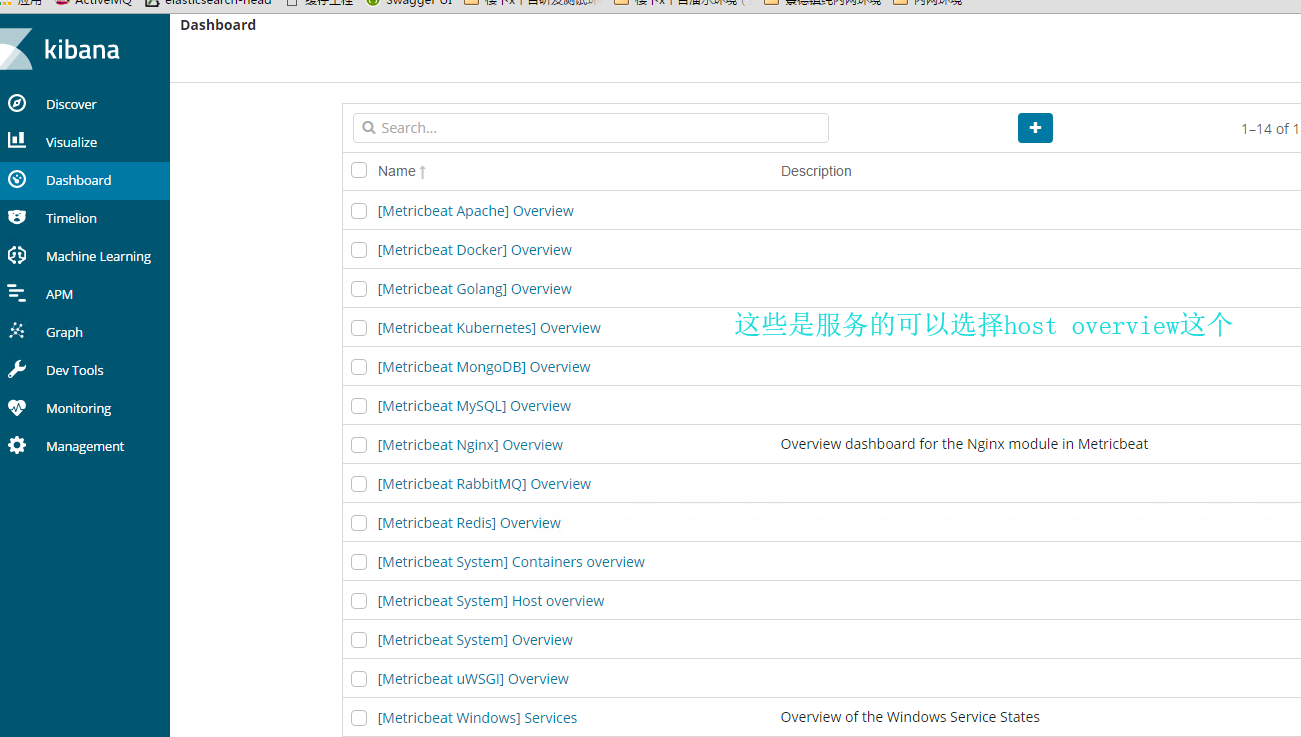This screenshot has height=737, width=1301.
Task: Click the Management gear icon
Action: pos(17,445)
